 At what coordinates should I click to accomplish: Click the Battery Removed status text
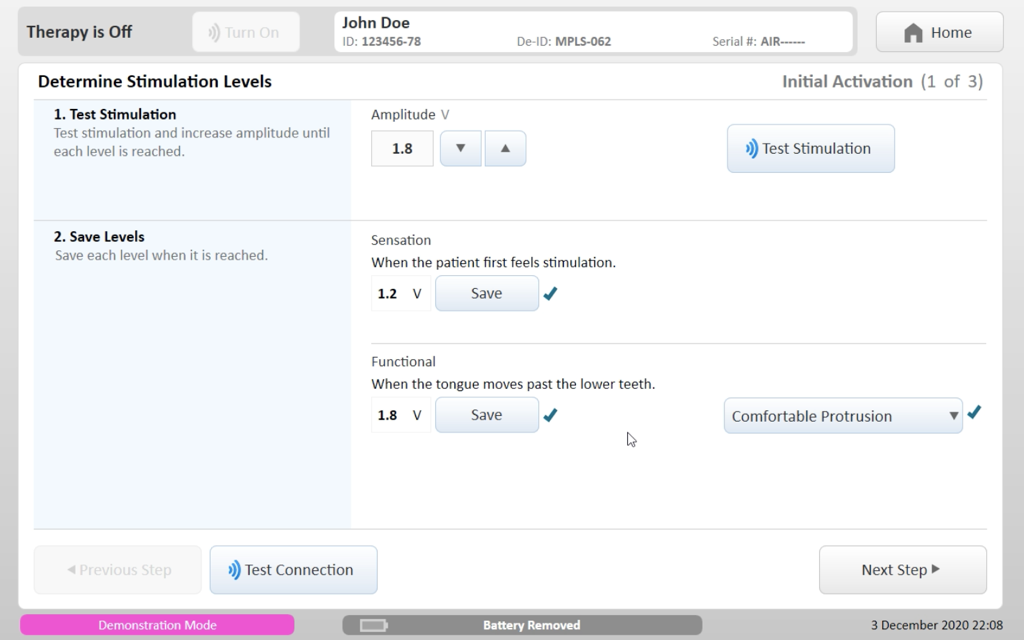tap(531, 625)
